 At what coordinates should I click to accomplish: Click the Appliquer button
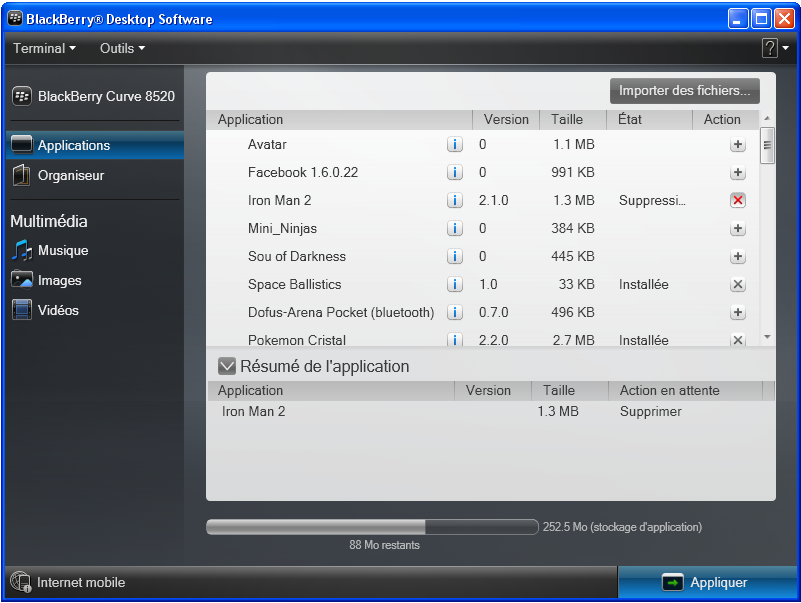pos(708,582)
